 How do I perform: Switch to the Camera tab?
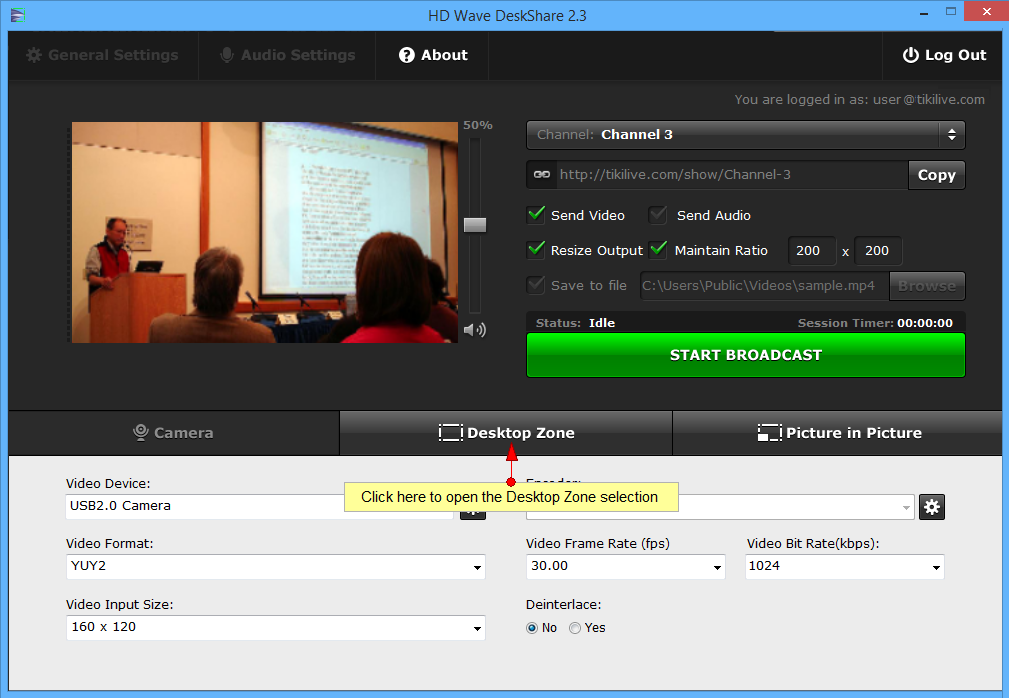(174, 433)
